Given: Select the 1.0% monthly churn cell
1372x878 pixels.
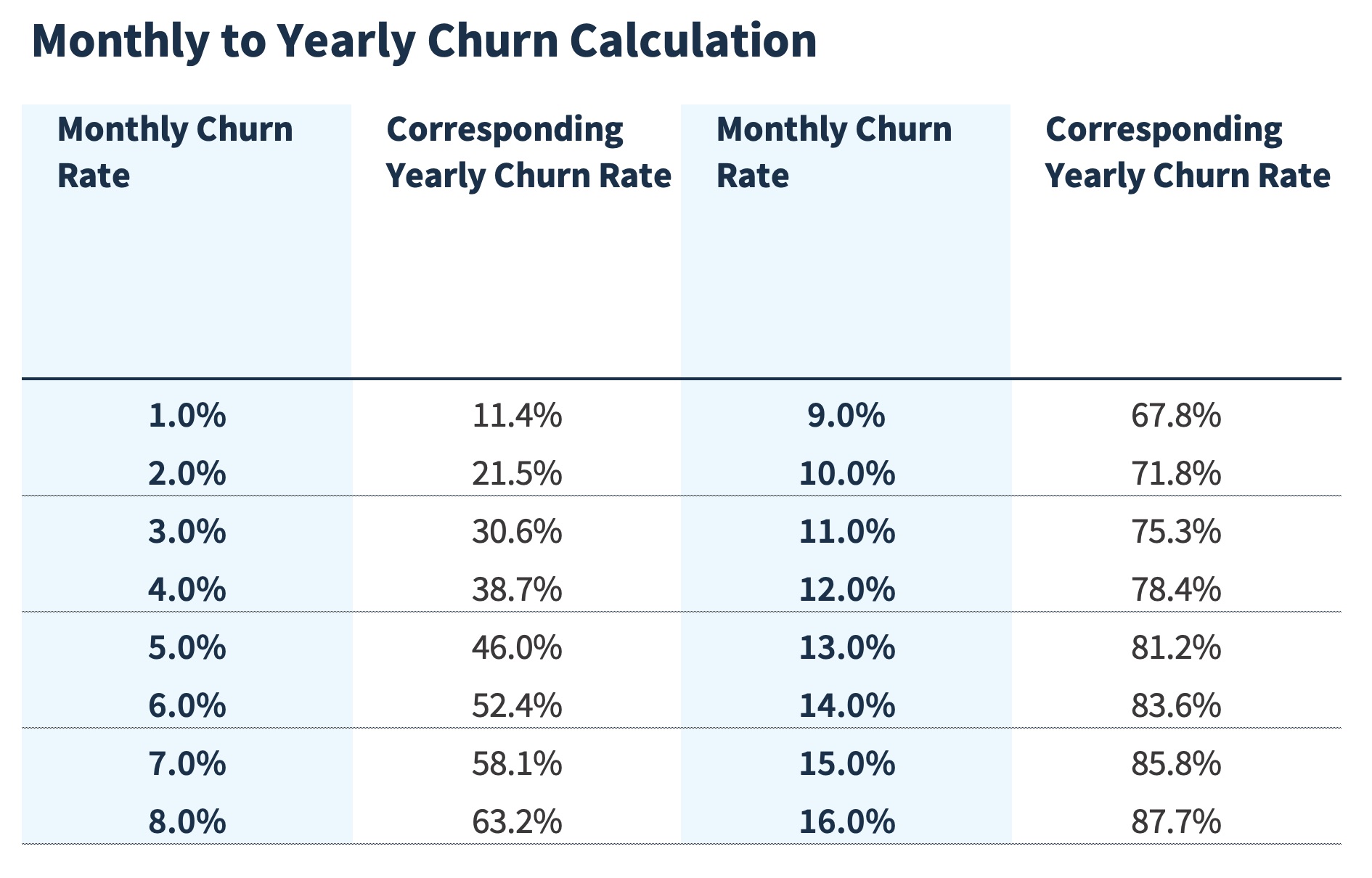Looking at the screenshot, I should [187, 416].
